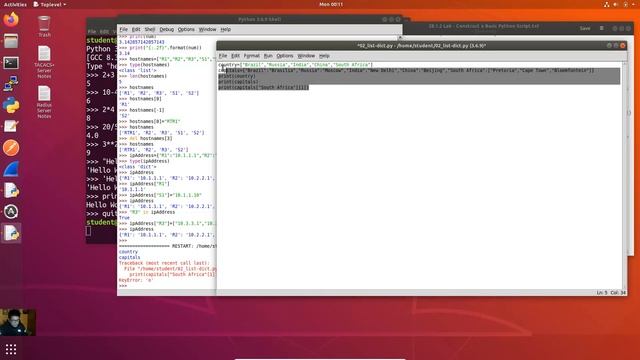Open Format menu in the editor window
The width and height of the screenshot is (640, 360).
251,56
